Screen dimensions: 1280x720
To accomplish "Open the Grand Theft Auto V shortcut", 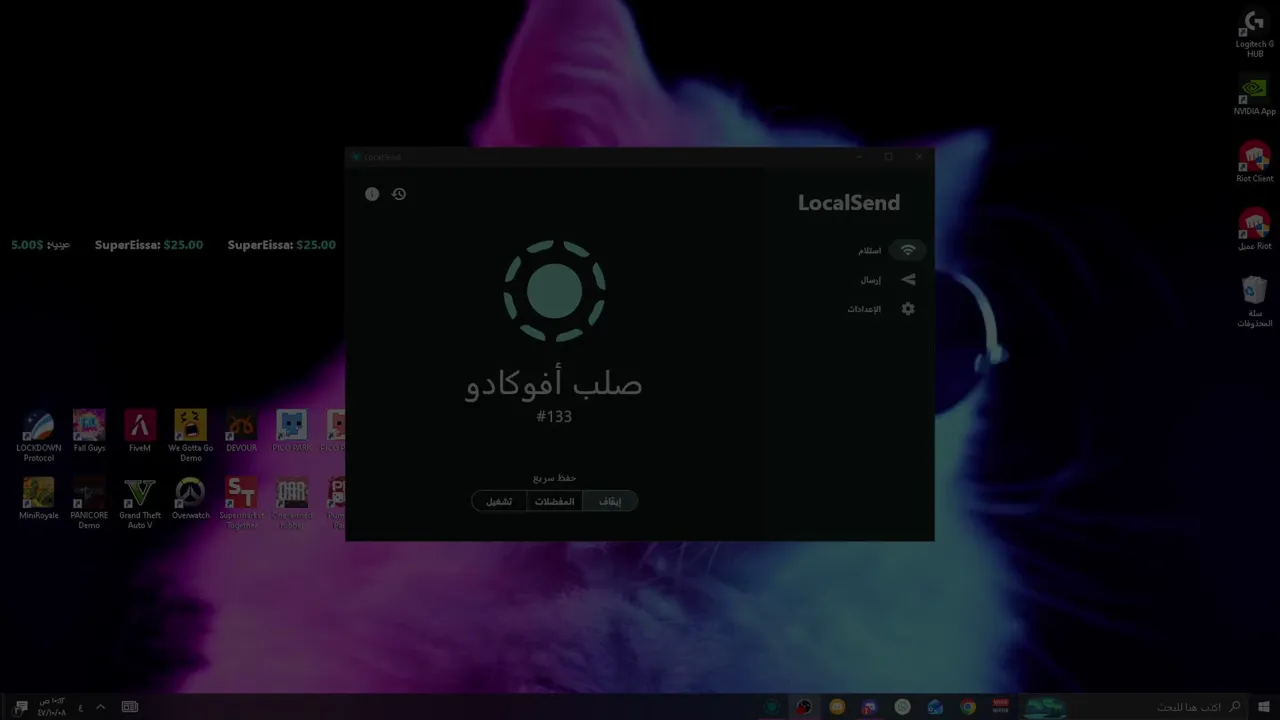I will [x=140, y=504].
